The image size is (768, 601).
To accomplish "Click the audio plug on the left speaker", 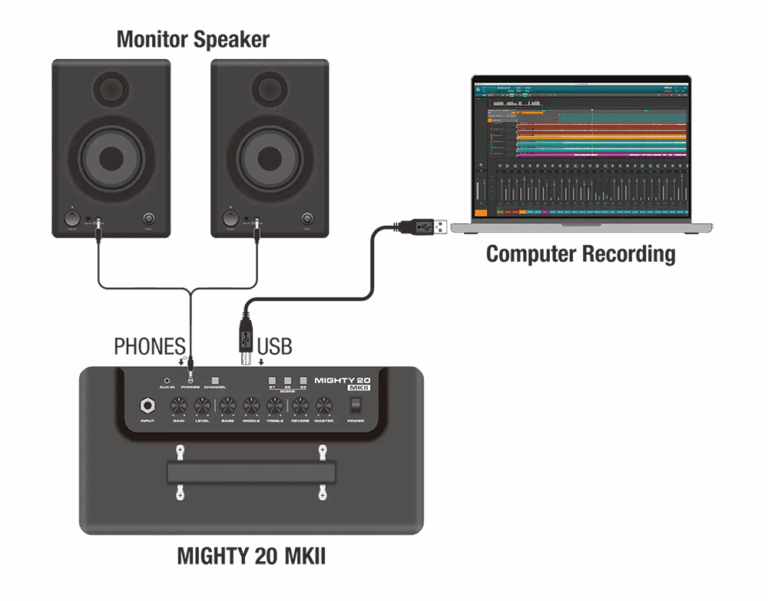I will point(99,230).
